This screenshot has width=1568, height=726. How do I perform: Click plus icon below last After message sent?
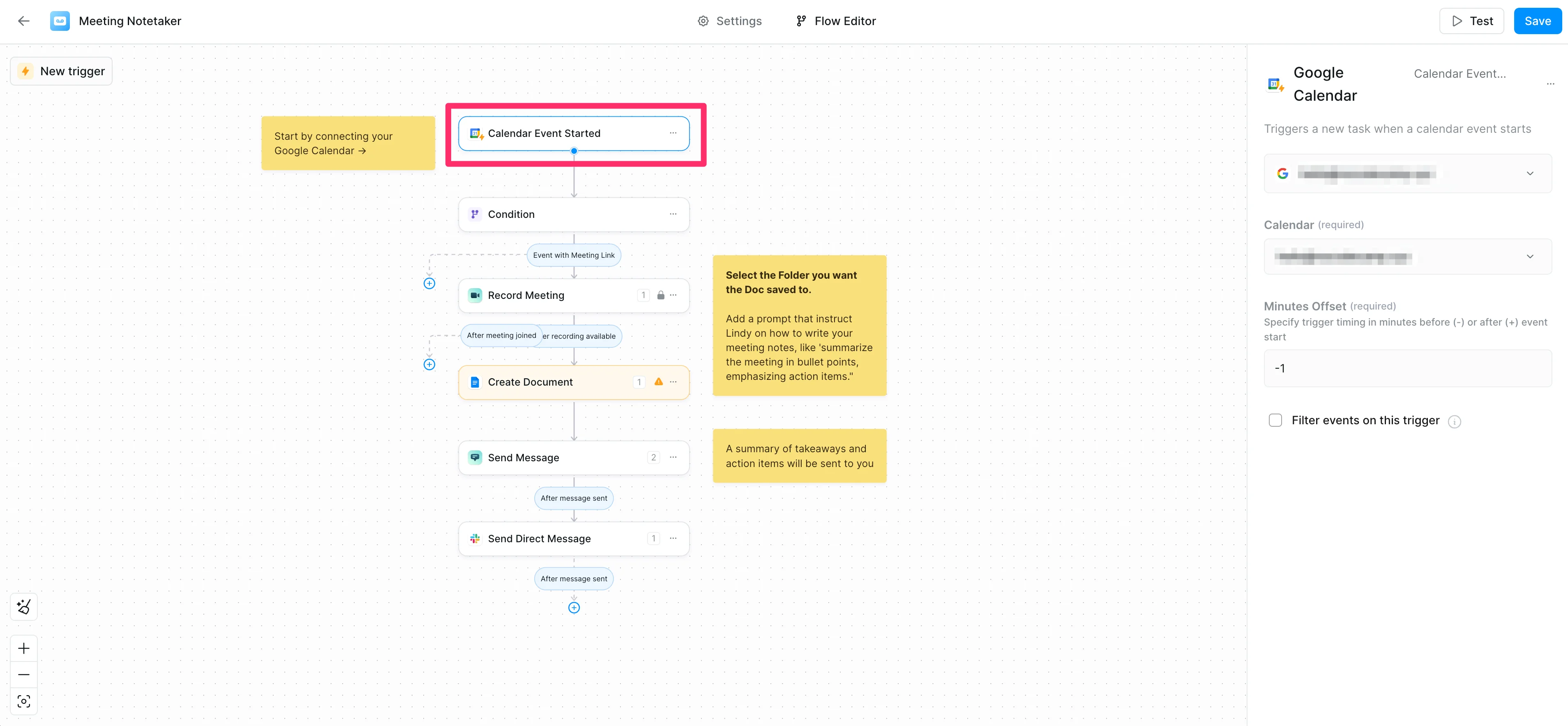point(573,608)
